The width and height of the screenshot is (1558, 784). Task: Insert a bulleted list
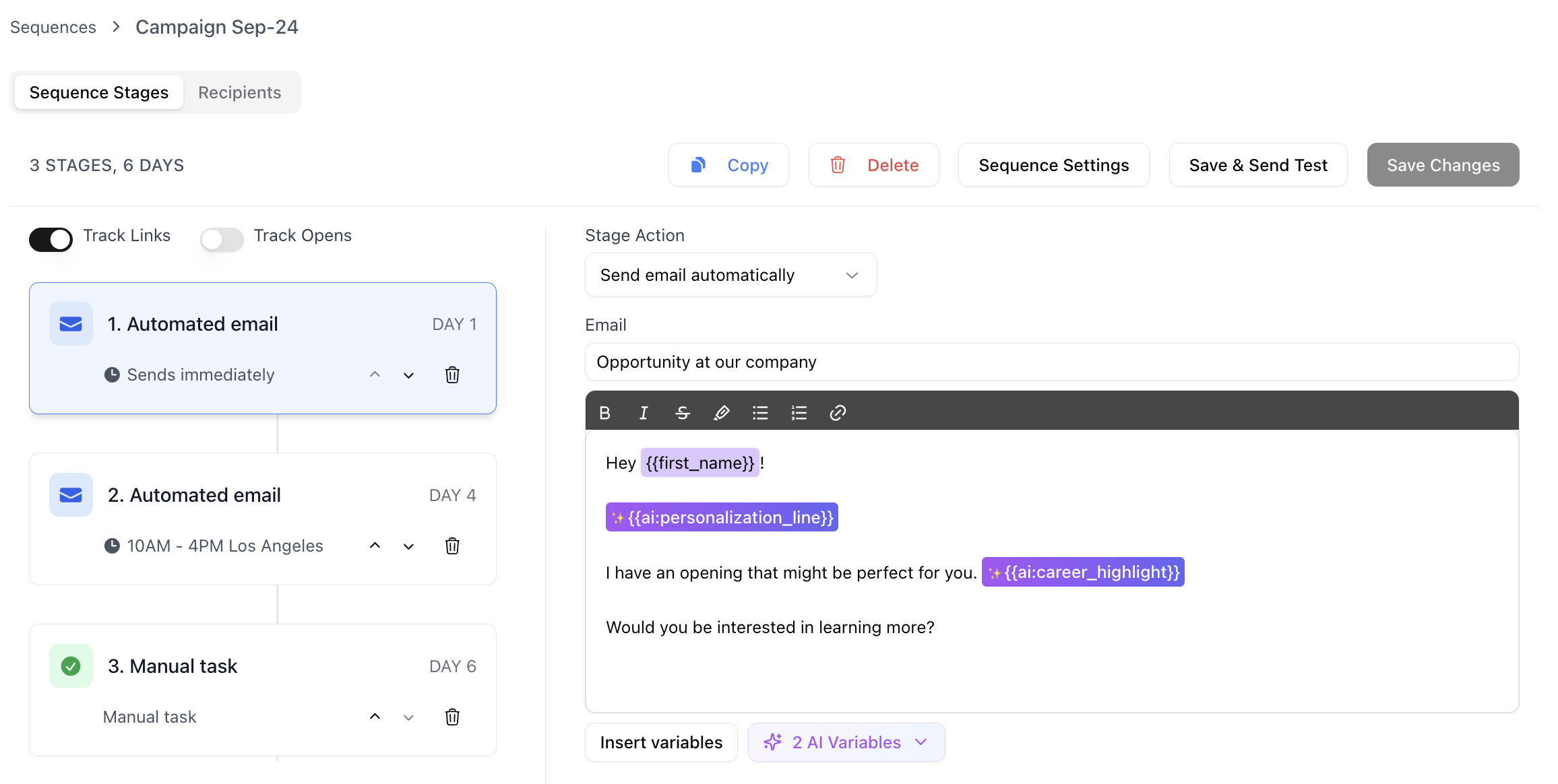pos(760,413)
